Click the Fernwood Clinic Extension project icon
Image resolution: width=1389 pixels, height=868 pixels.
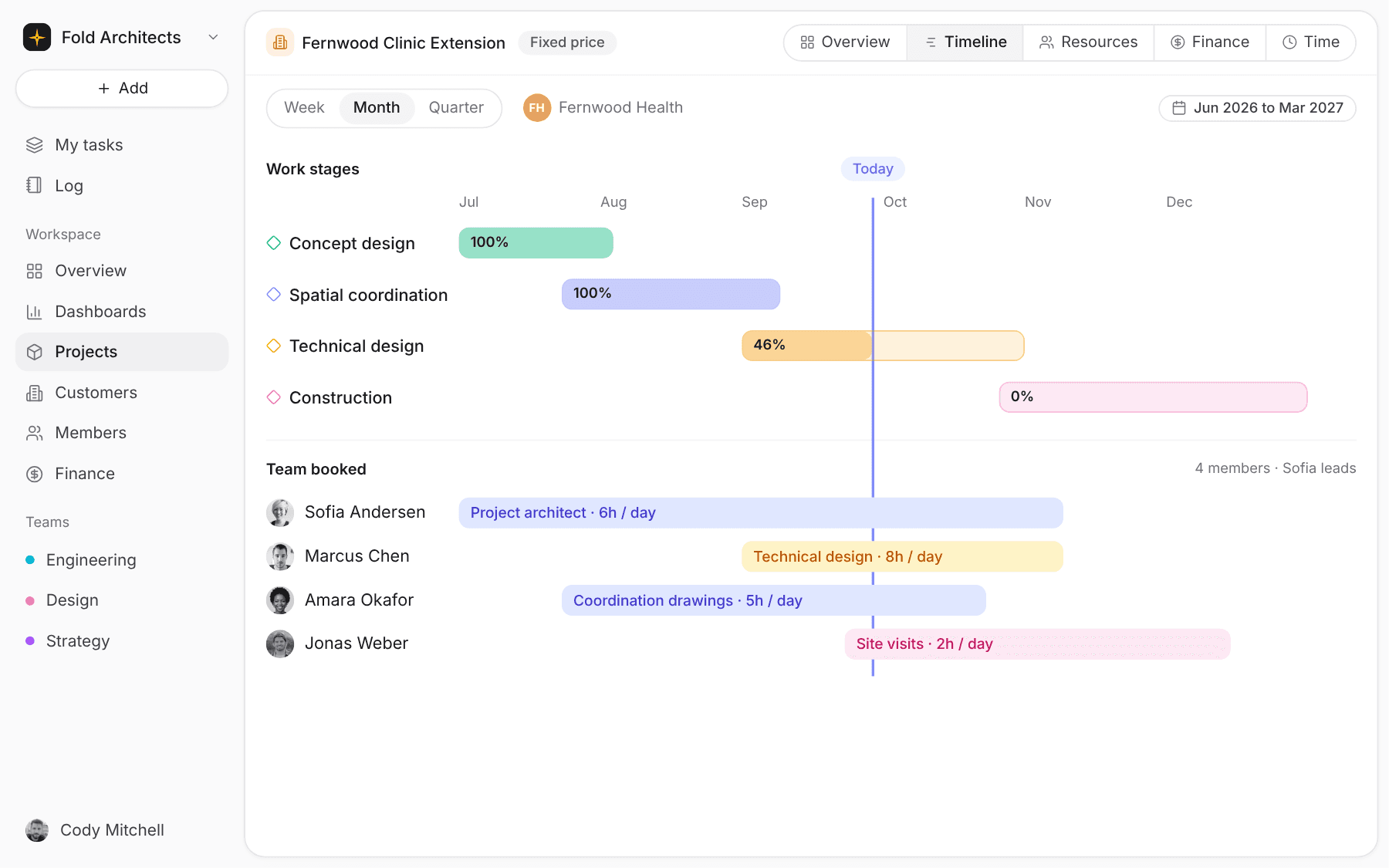coord(280,42)
